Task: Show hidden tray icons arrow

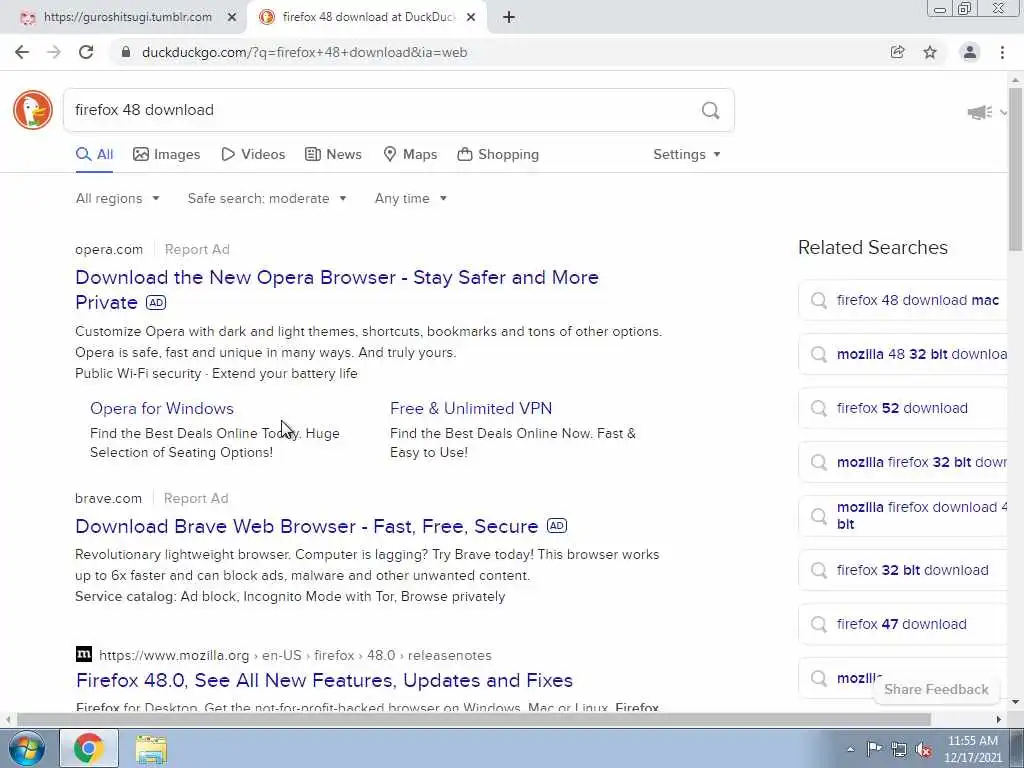Action: point(850,749)
